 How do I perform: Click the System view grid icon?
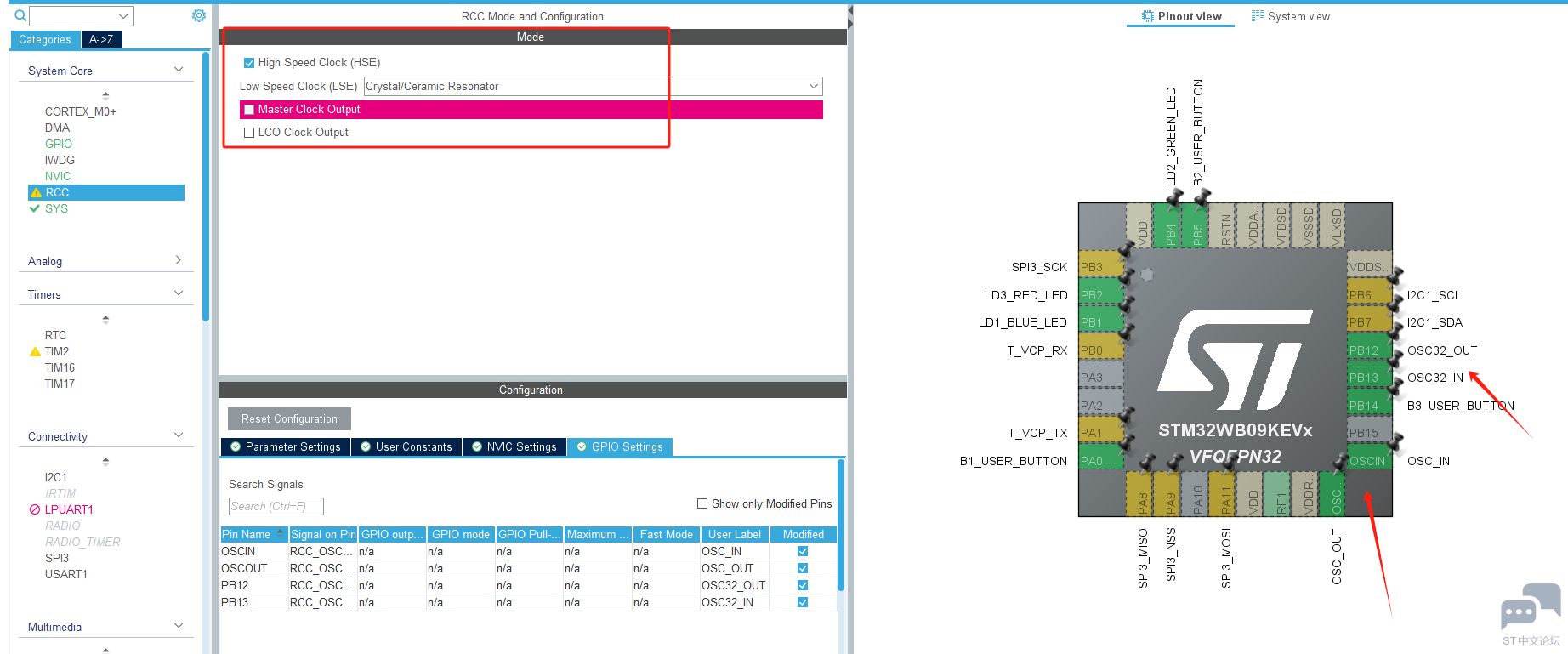click(x=1258, y=16)
